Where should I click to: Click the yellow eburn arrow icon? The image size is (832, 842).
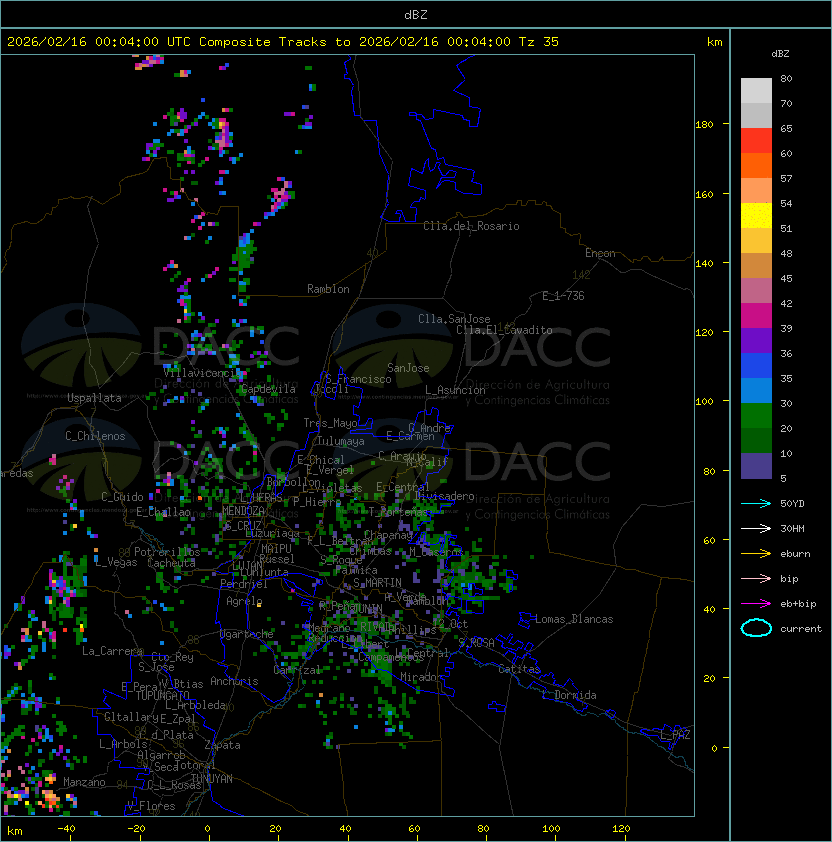point(756,554)
